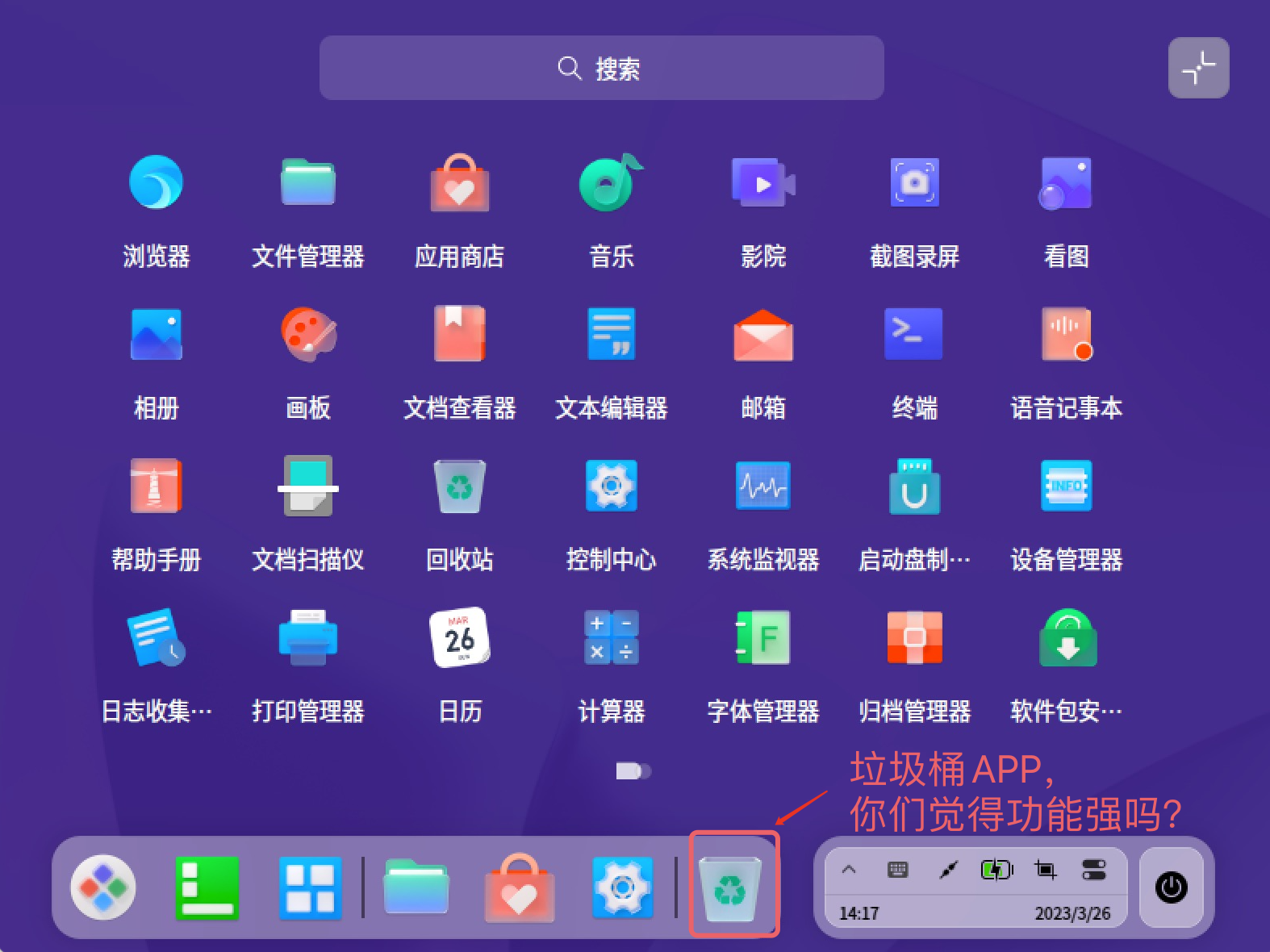1270x952 pixels.
Task: Click the pen-shaped icon in the tray
Action: coord(948,870)
